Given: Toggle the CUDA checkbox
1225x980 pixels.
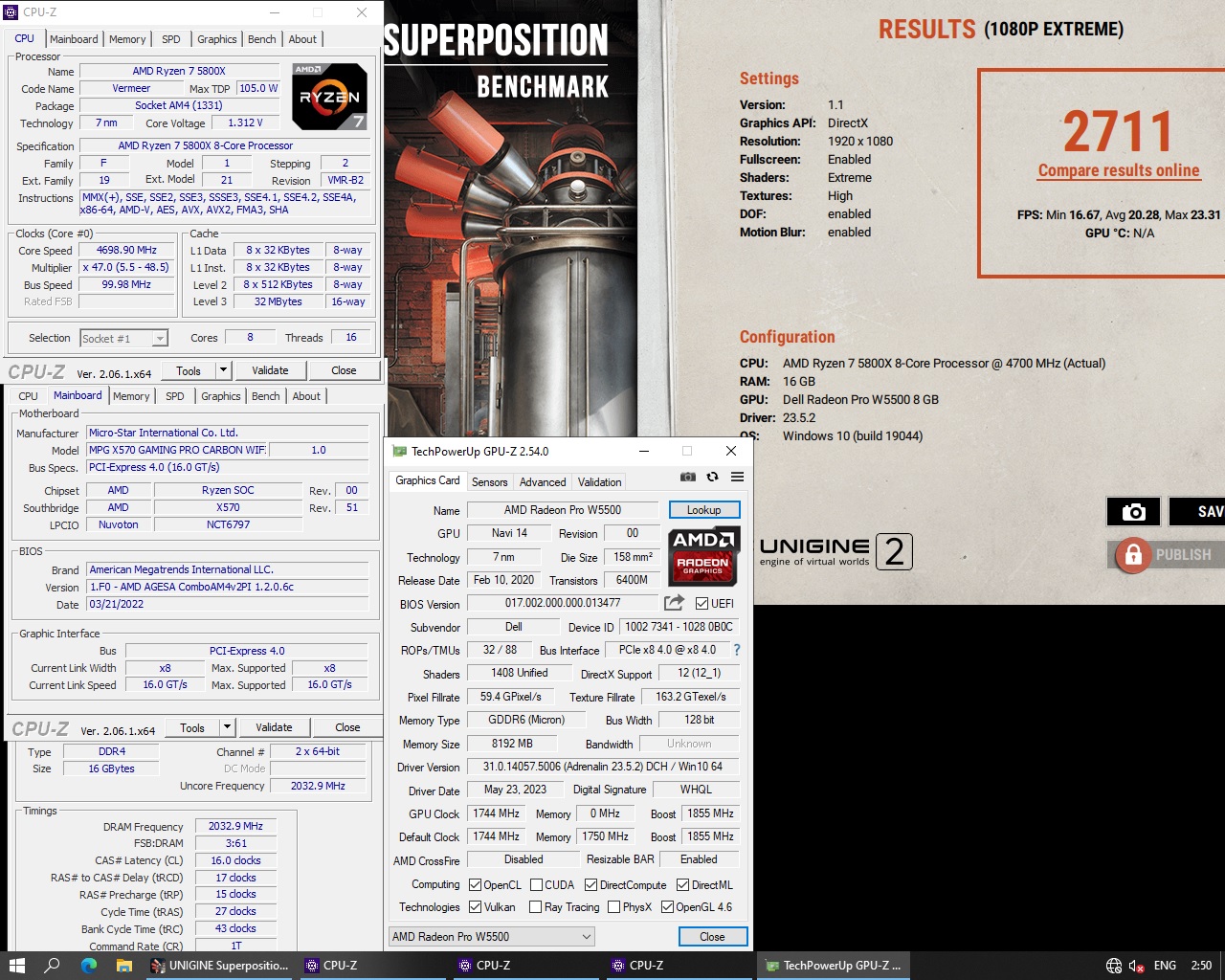Looking at the screenshot, I should click(x=536, y=885).
